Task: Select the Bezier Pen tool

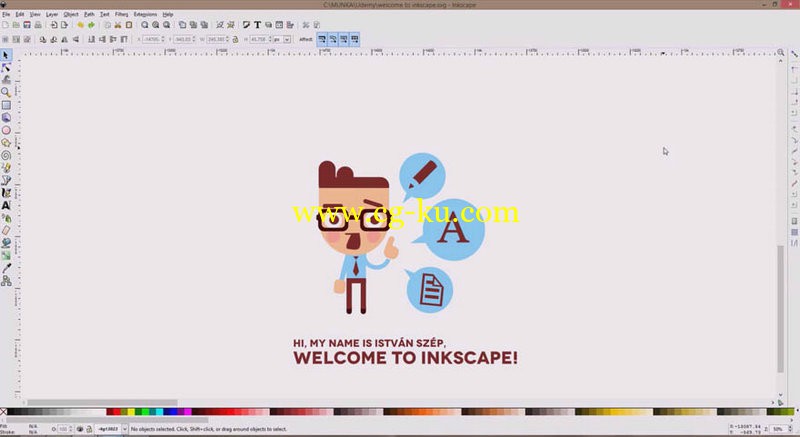Action: point(6,180)
